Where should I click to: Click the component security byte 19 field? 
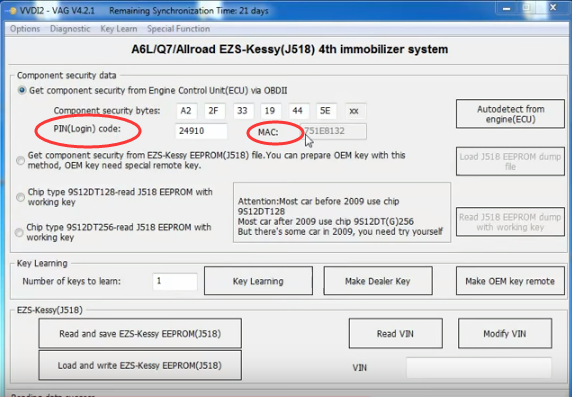pos(271,111)
